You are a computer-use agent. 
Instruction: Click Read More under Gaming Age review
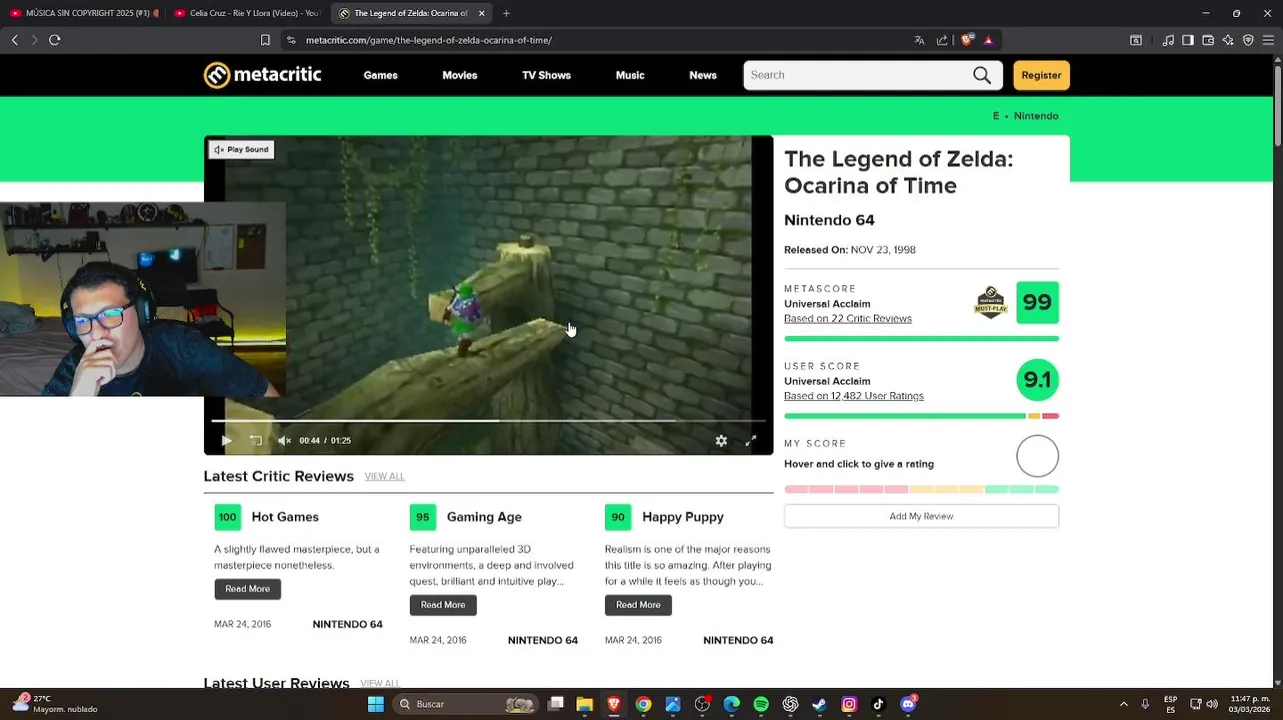pyautogui.click(x=443, y=605)
